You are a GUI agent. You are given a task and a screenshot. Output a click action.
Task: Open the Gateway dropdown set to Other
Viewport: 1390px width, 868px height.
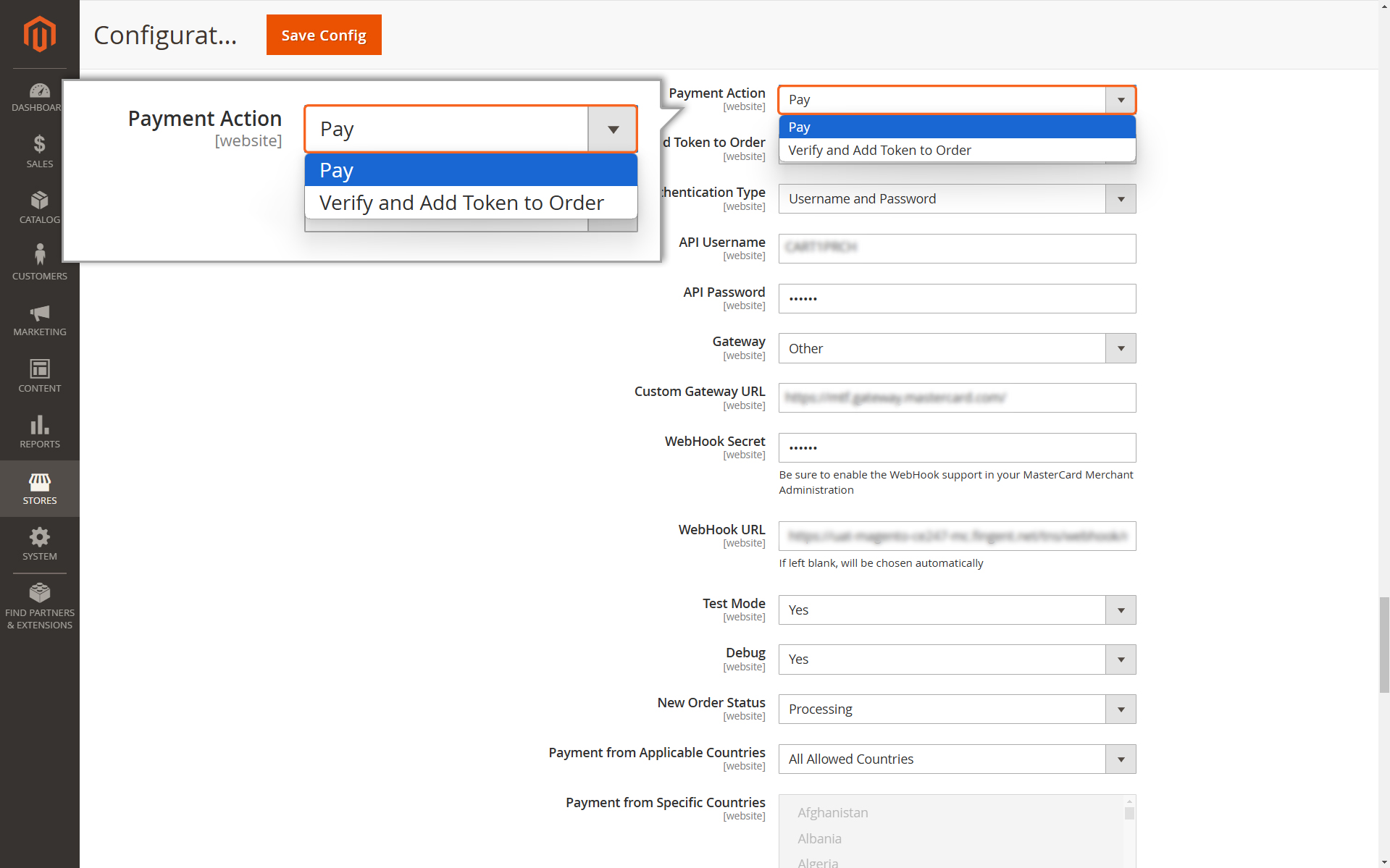tap(957, 348)
